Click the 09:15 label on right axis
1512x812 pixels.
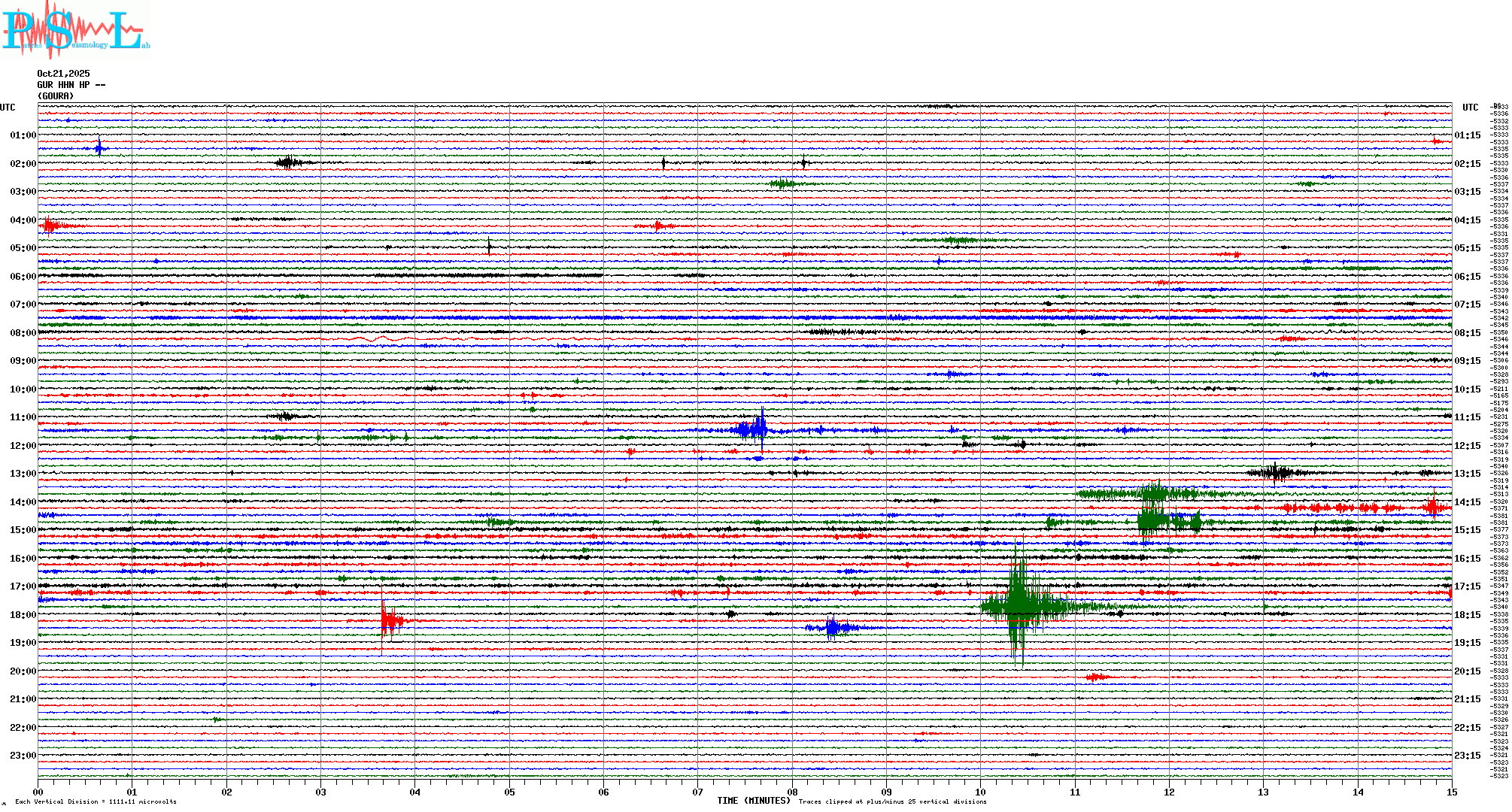coord(1467,361)
